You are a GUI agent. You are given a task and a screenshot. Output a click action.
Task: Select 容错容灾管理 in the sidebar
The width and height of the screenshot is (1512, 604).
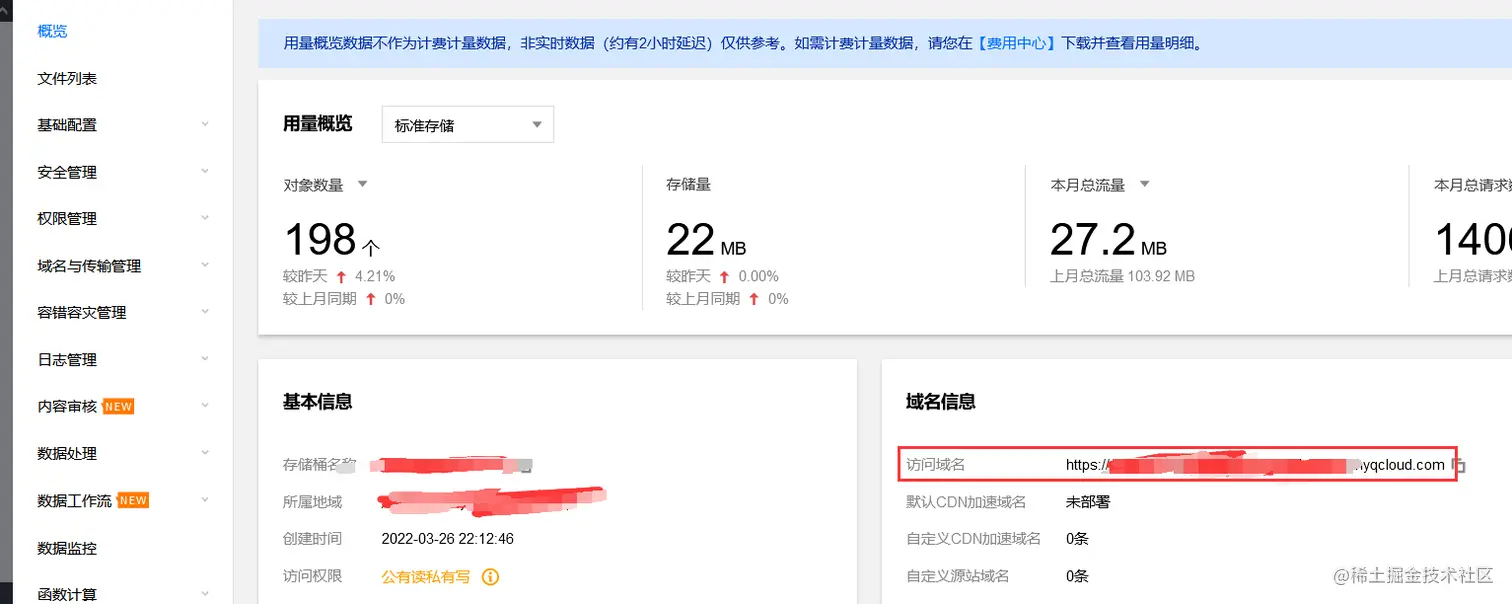[x=82, y=312]
